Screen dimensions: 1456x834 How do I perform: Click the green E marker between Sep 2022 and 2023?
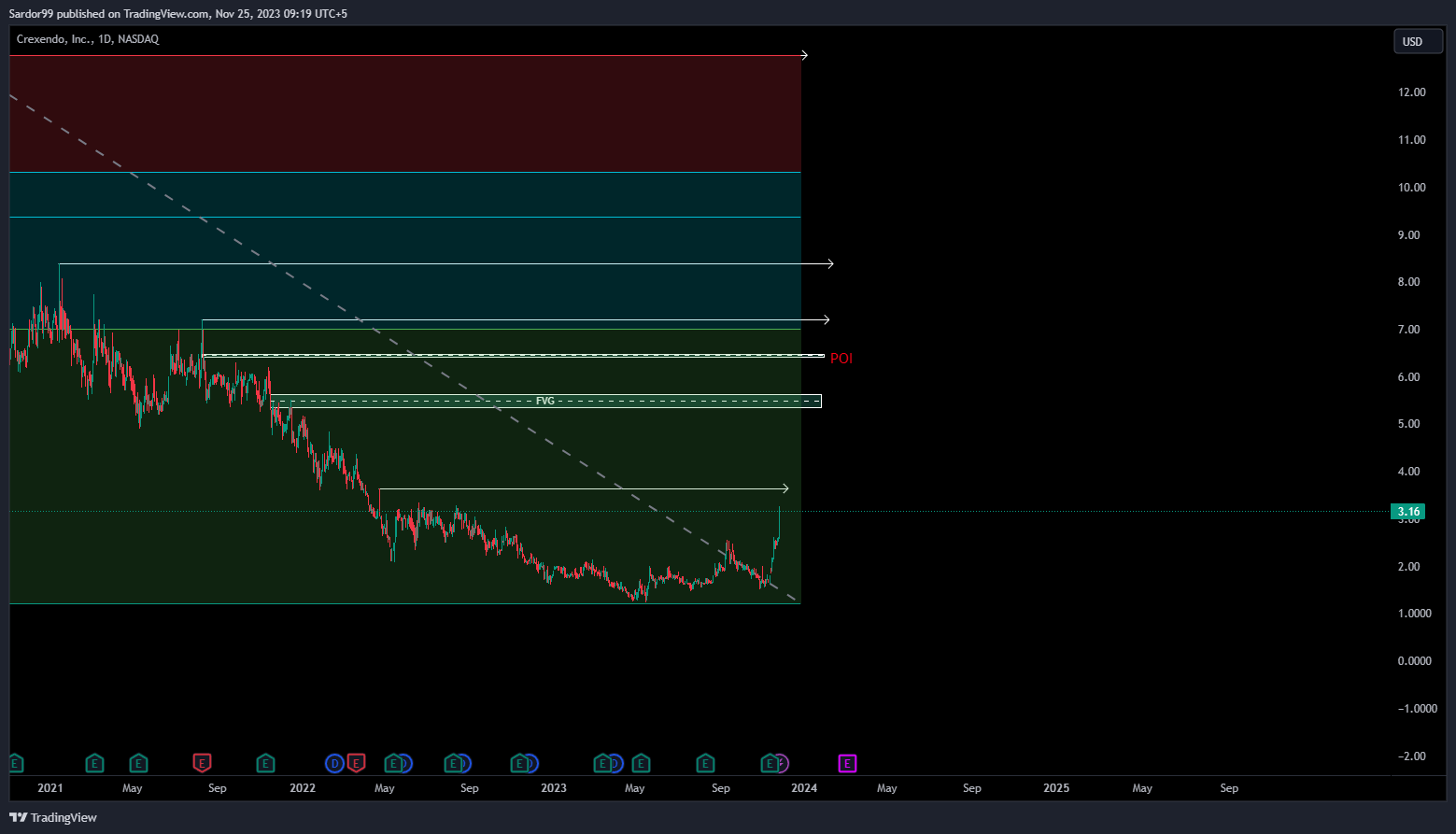pyautogui.click(x=518, y=764)
